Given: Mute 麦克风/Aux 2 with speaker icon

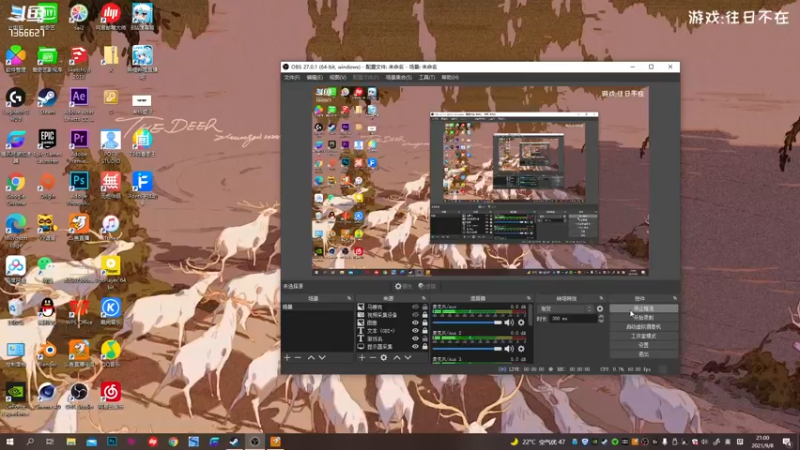Looking at the screenshot, I should click(509, 349).
